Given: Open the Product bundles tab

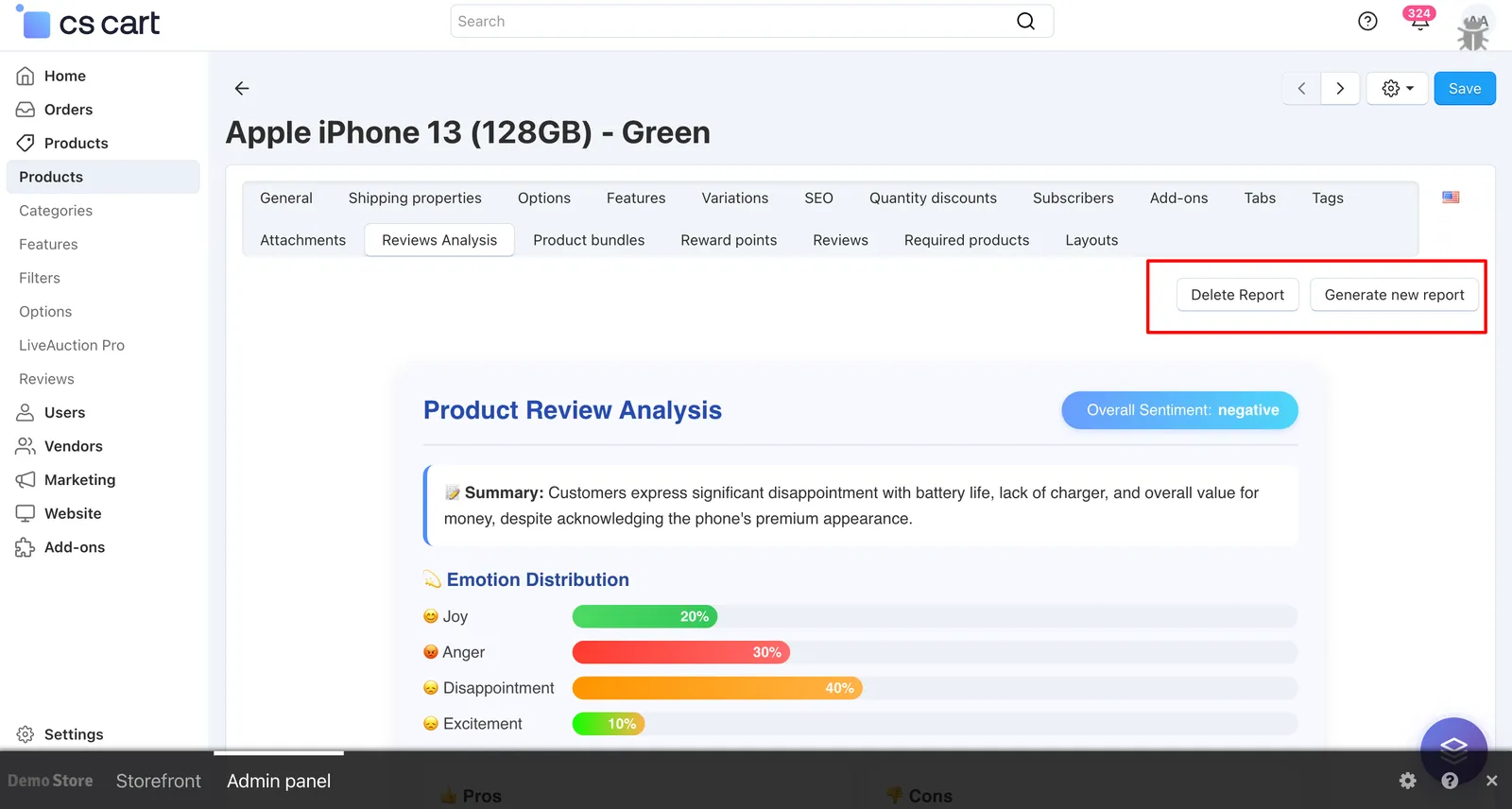Looking at the screenshot, I should click(x=589, y=240).
